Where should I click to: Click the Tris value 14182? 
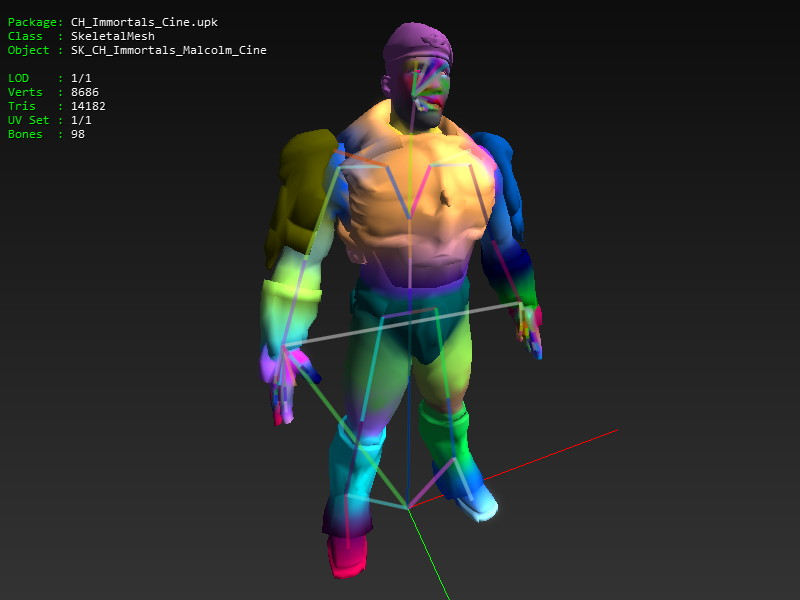88,106
